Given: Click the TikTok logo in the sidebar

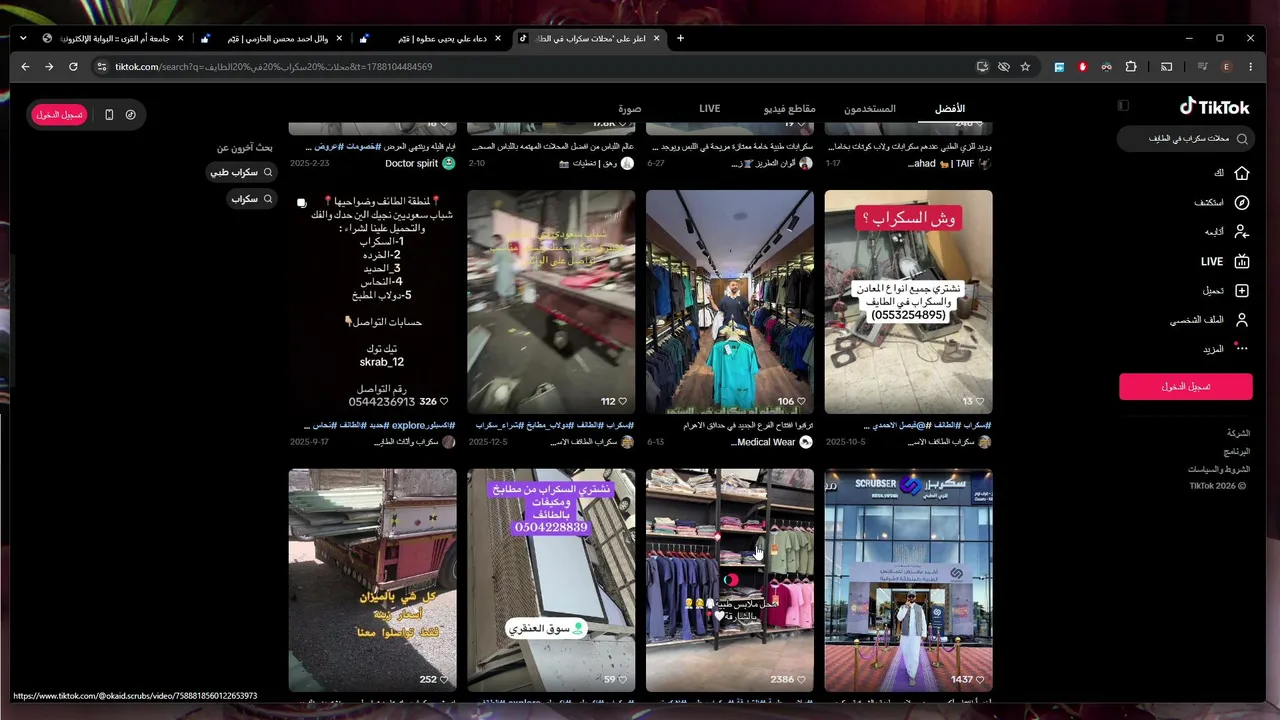Looking at the screenshot, I should tap(1214, 107).
